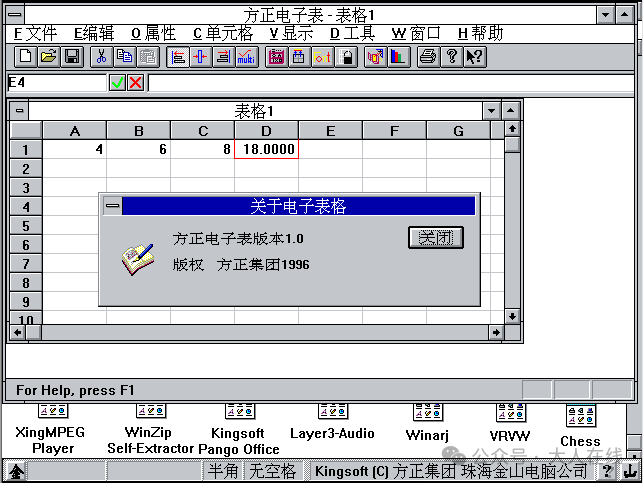
Task: Open the system menu of 关于电子表格 dialog
Action: click(112, 206)
